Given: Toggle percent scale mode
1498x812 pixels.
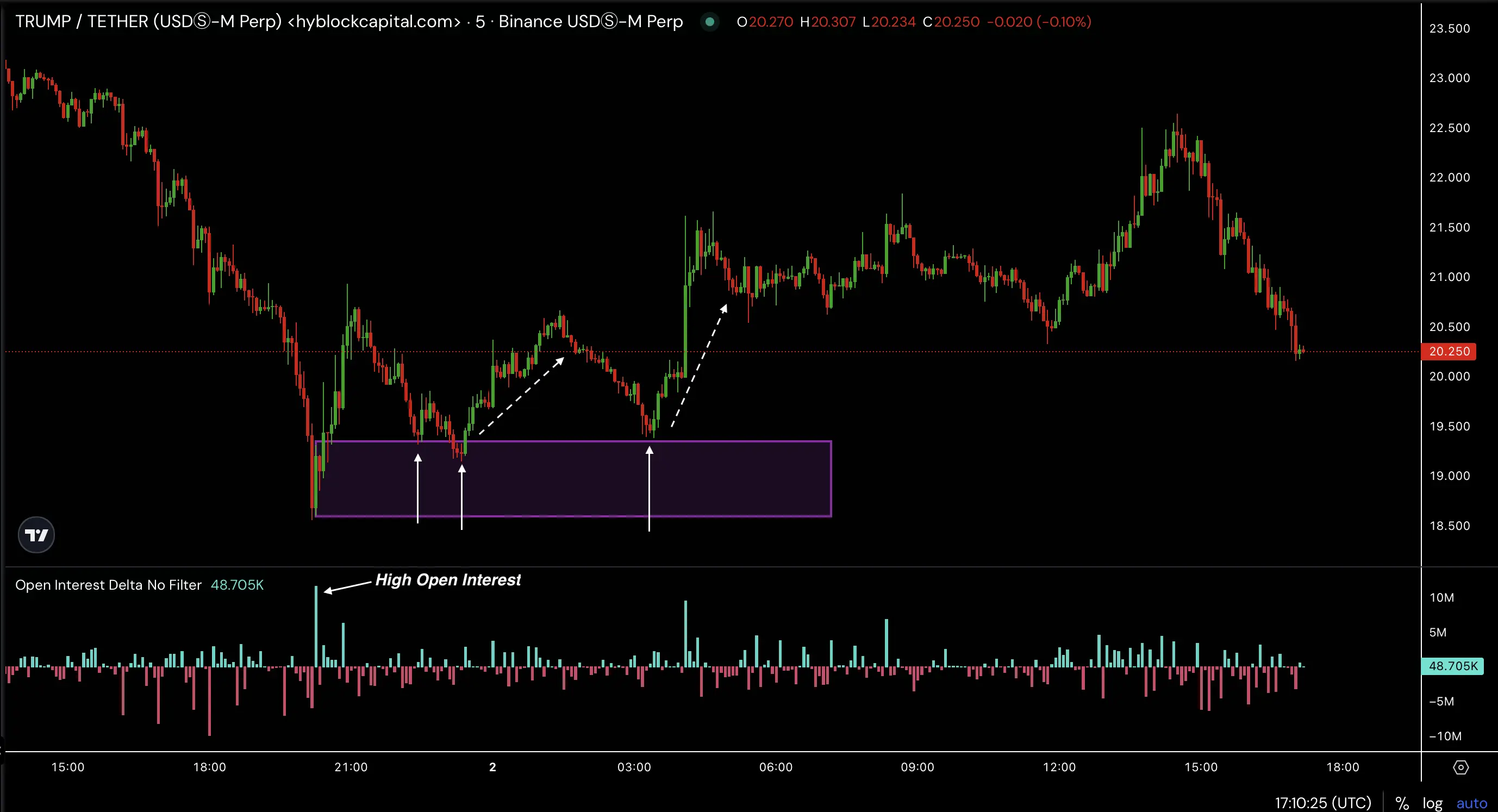Looking at the screenshot, I should tap(1402, 803).
